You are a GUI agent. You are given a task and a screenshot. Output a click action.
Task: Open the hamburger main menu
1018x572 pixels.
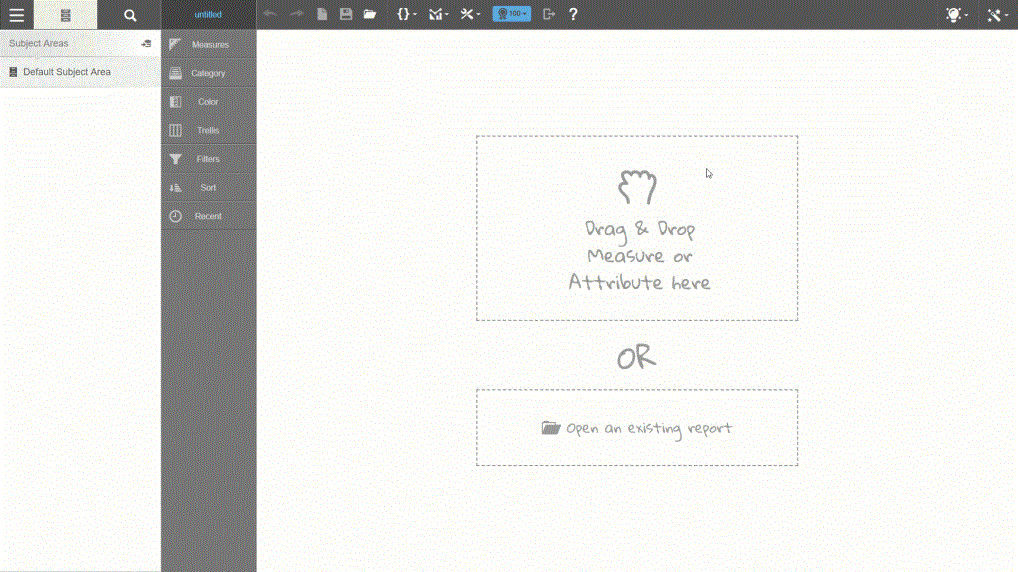(17, 15)
